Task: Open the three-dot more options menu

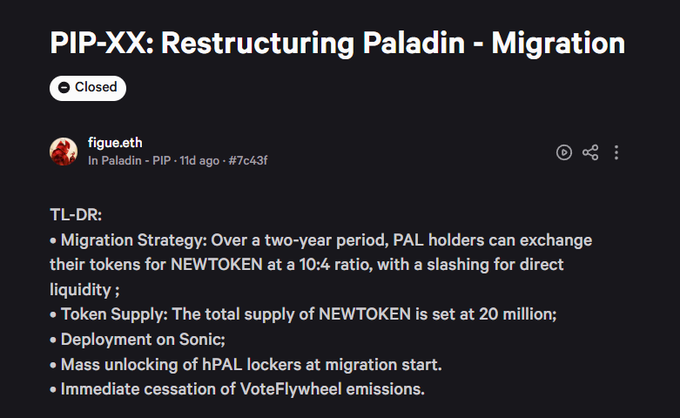Action: [x=616, y=152]
